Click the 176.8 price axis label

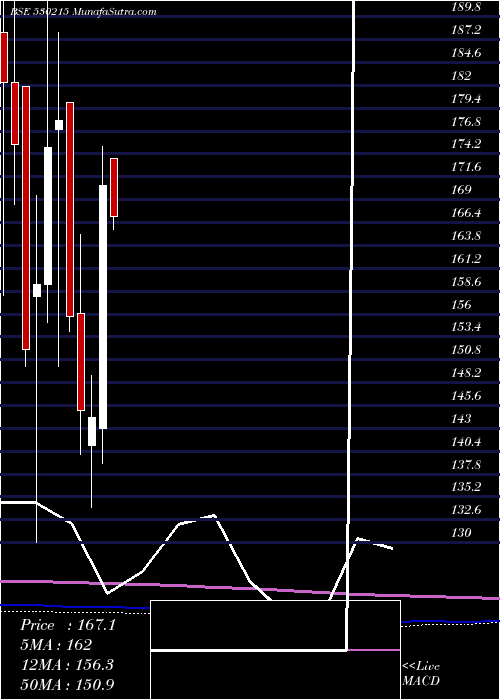pos(466,121)
